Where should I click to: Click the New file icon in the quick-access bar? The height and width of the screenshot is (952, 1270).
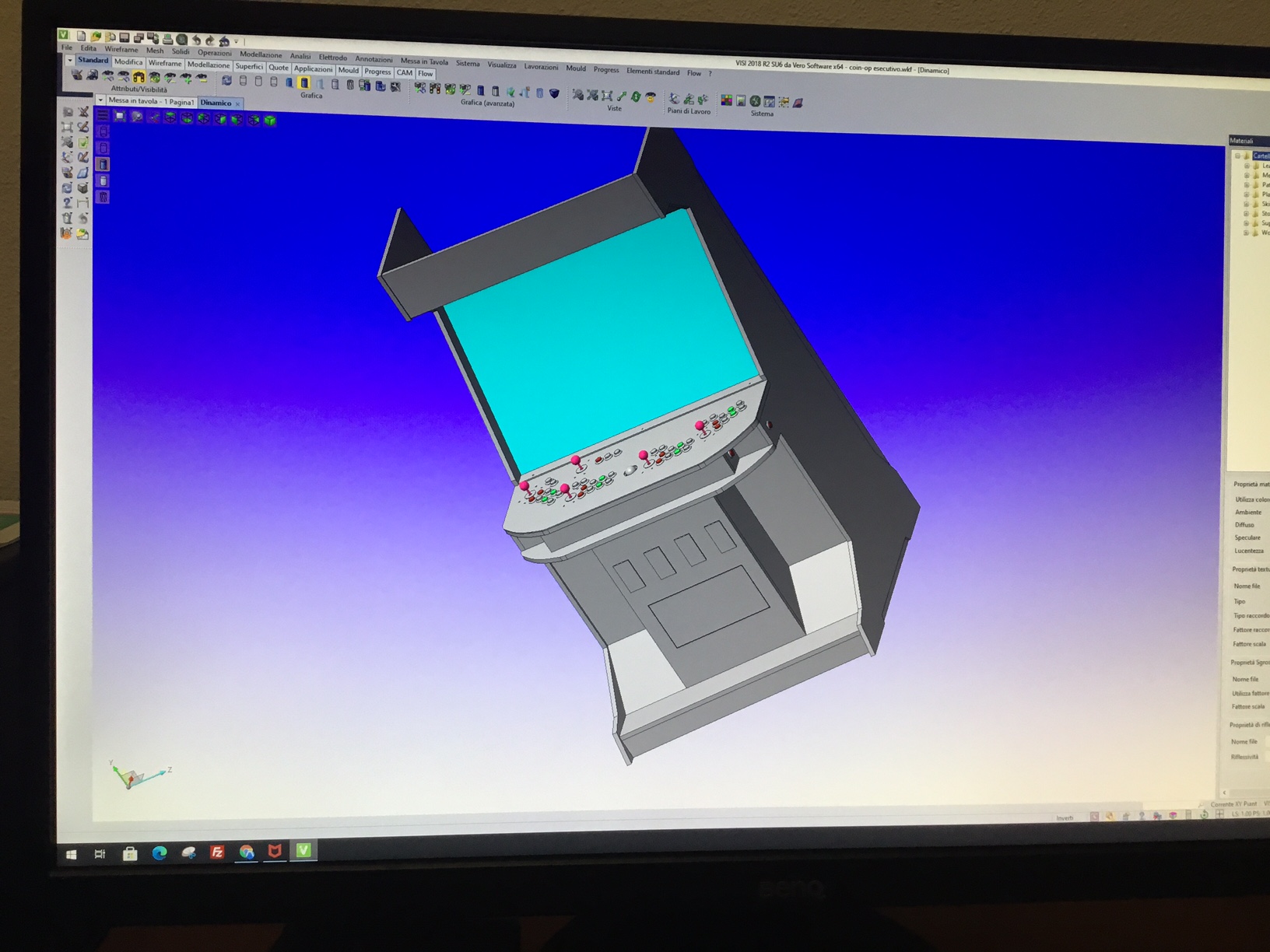pos(81,36)
